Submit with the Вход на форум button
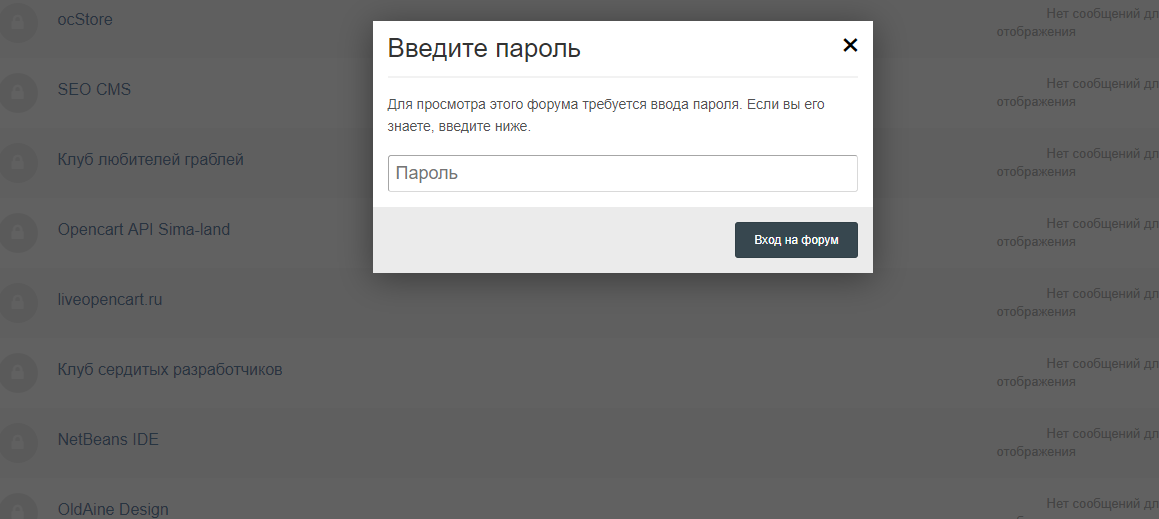This screenshot has height=519, width=1159. 796,240
